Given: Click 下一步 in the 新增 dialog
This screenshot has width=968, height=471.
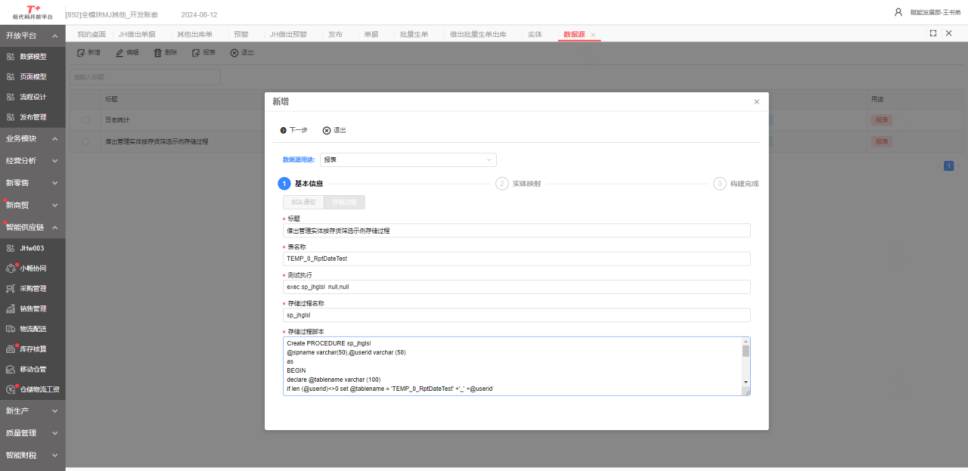Looking at the screenshot, I should [294, 130].
